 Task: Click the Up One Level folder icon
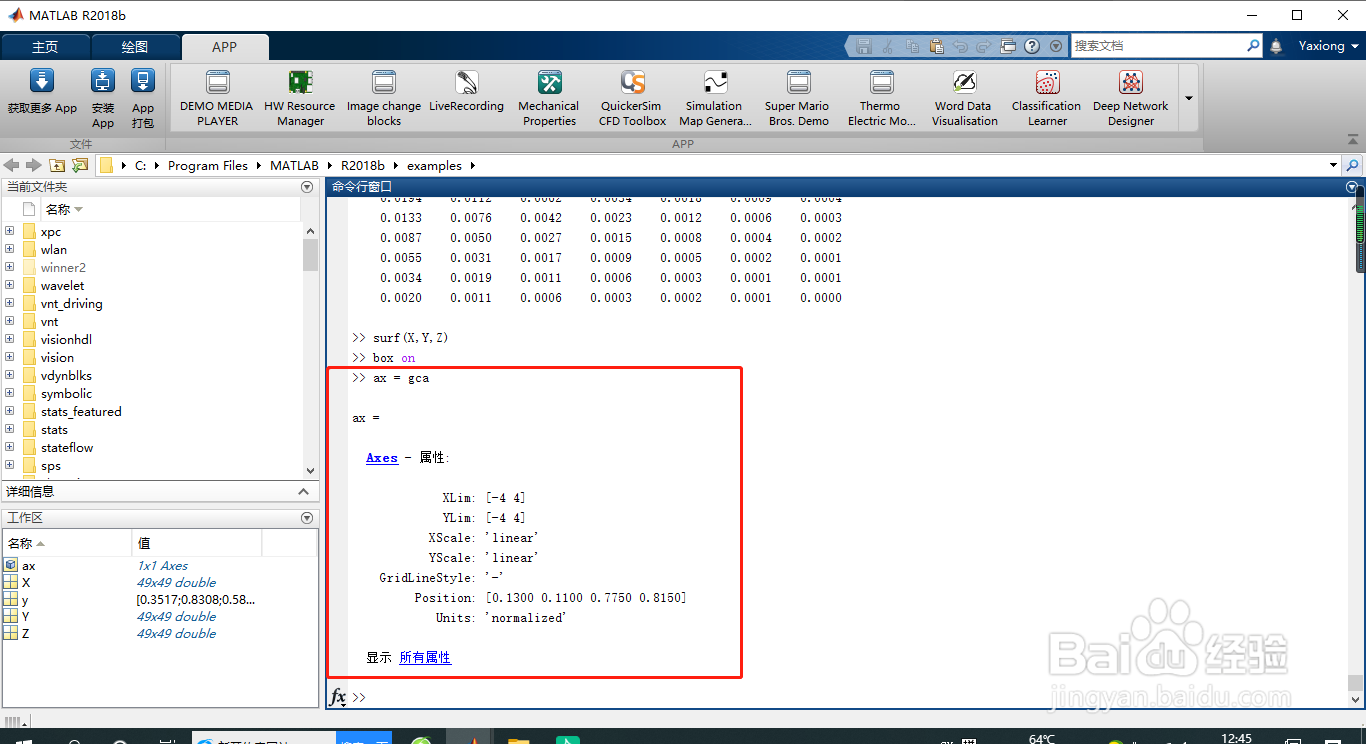click(57, 165)
